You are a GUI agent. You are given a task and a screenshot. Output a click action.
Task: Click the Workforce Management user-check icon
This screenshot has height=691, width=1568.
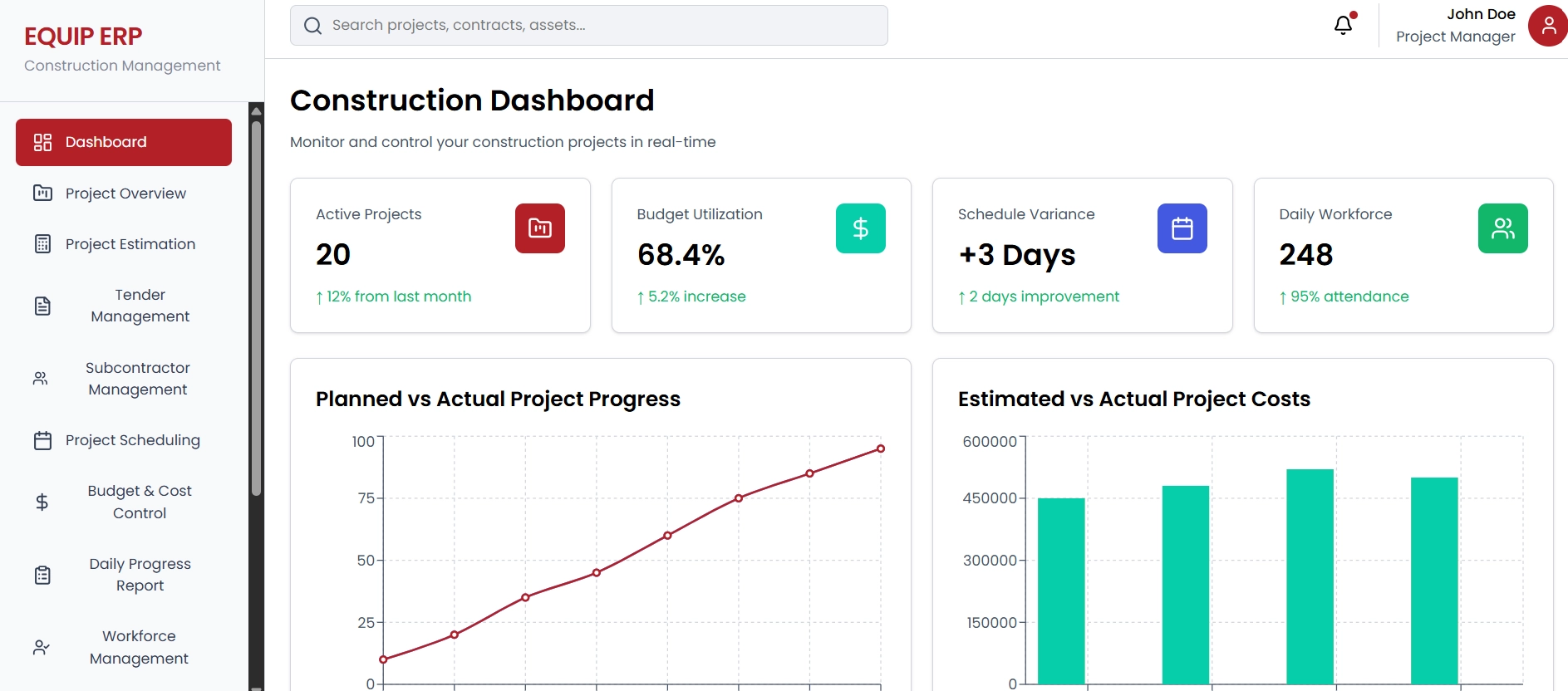click(x=42, y=647)
